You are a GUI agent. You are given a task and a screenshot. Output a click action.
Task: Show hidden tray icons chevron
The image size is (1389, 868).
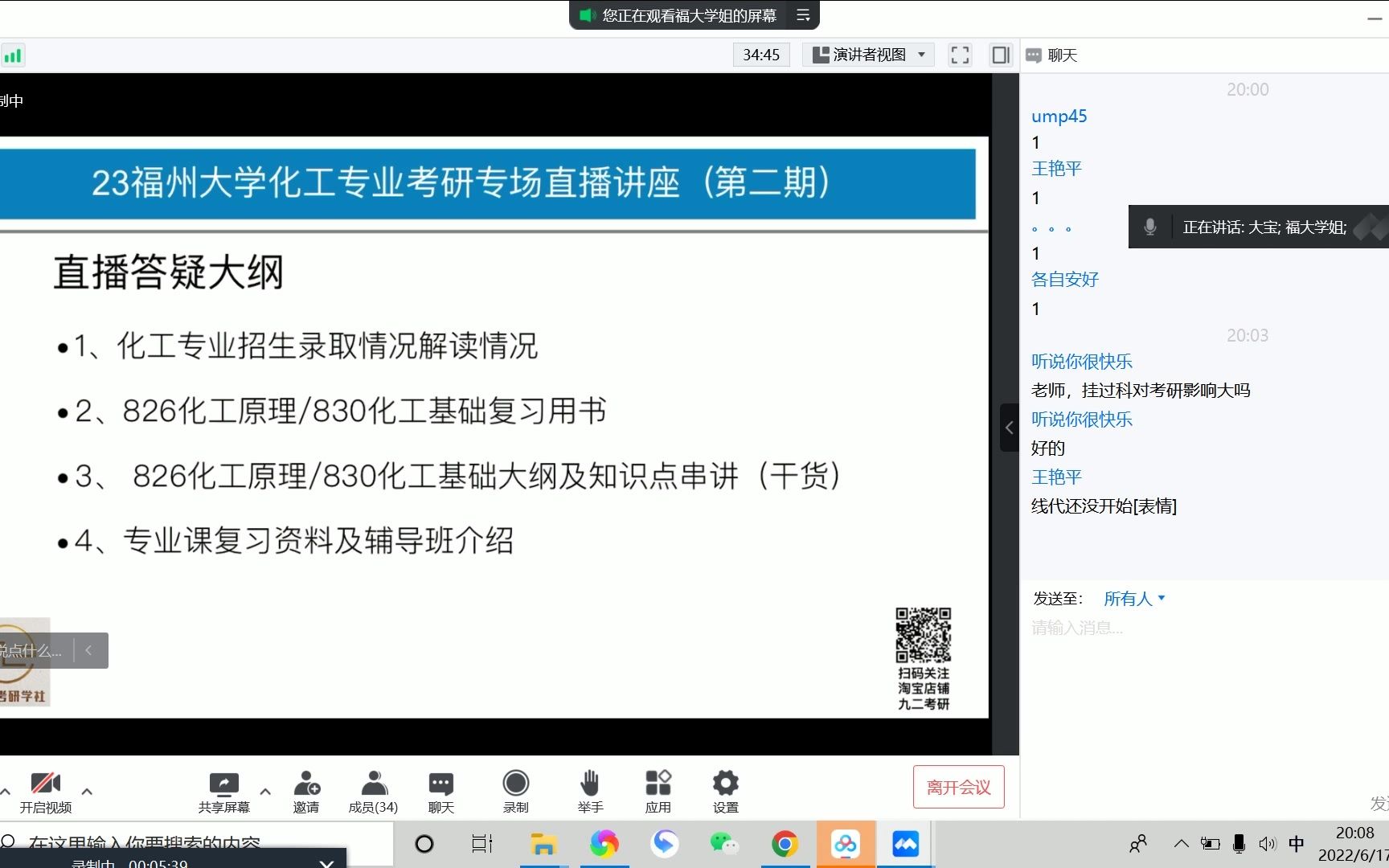click(1181, 844)
